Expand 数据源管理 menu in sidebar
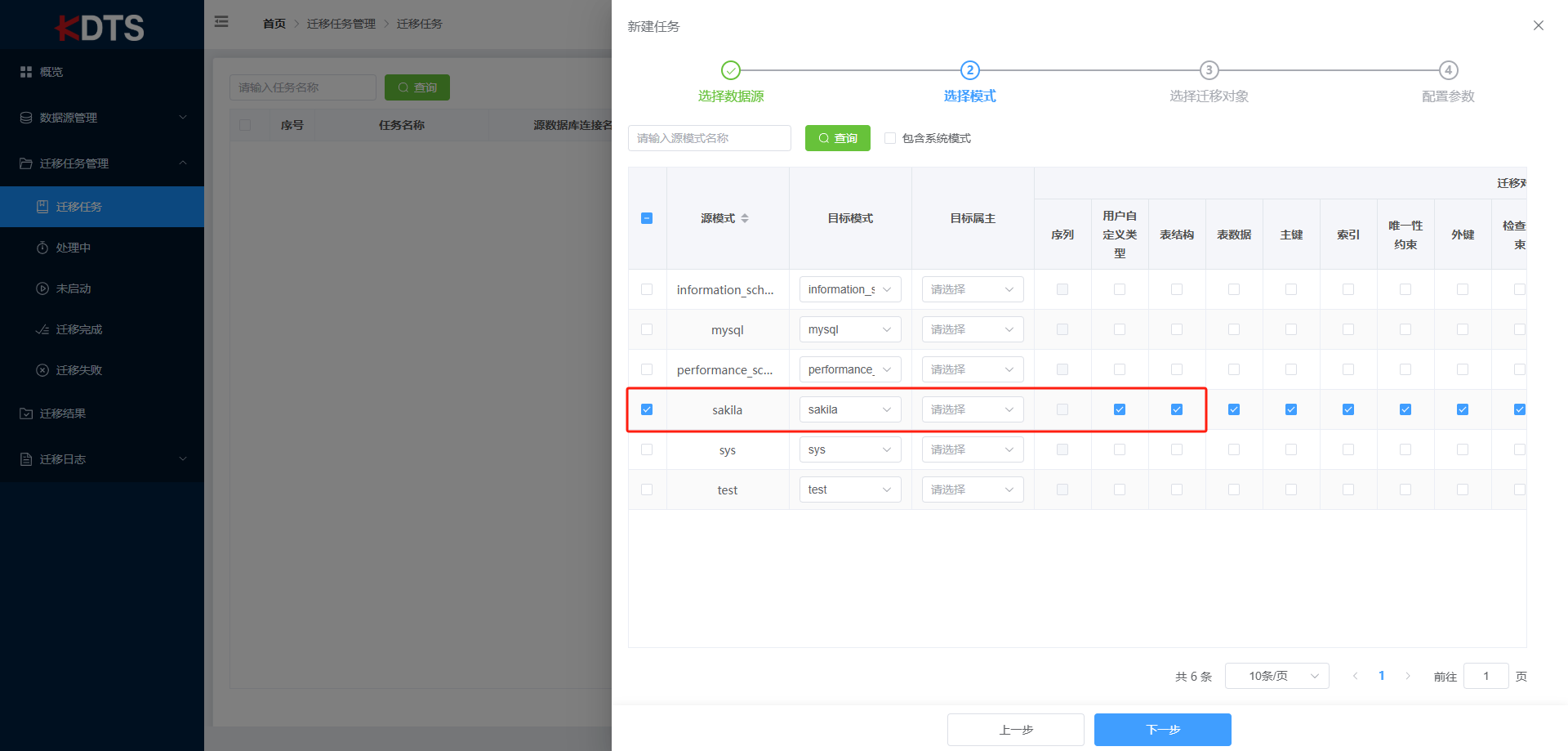Viewport: 1568px width, 751px height. point(102,118)
